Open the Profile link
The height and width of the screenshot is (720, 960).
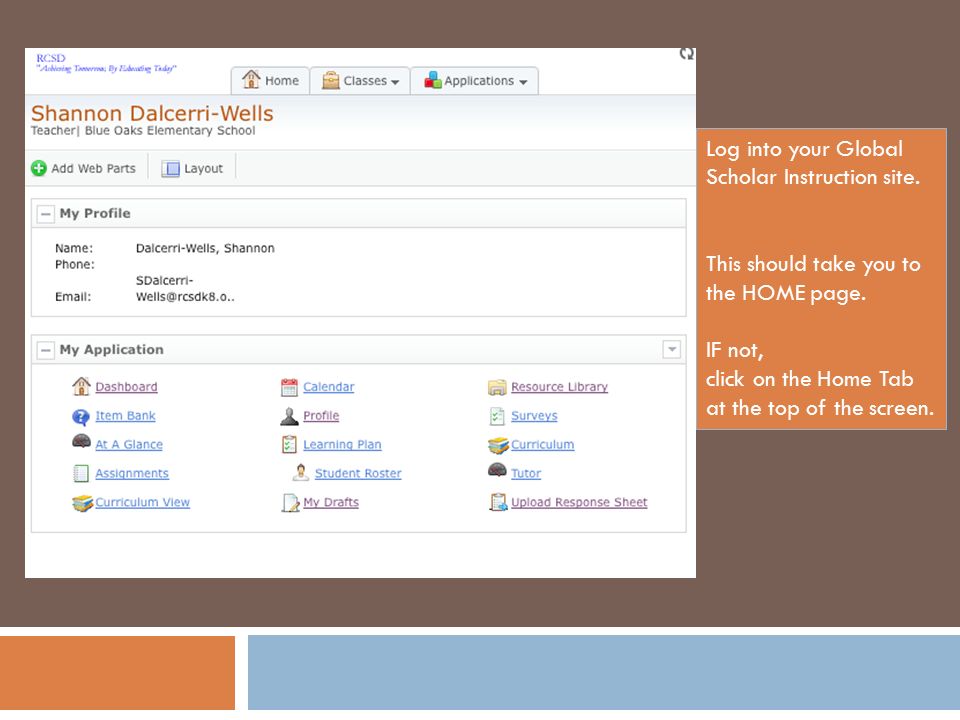coord(321,416)
